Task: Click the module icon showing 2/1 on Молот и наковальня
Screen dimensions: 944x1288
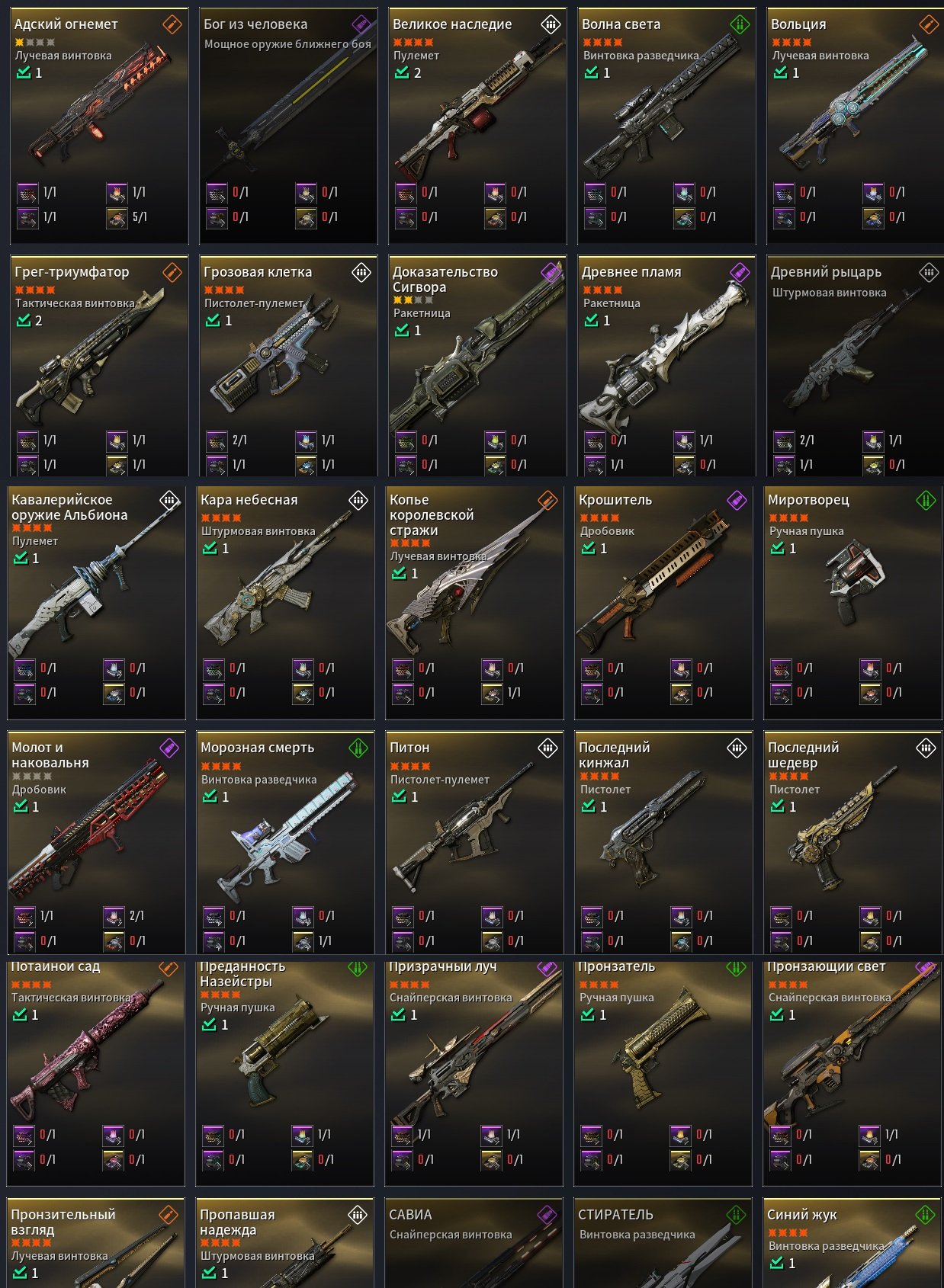Action: [114, 916]
